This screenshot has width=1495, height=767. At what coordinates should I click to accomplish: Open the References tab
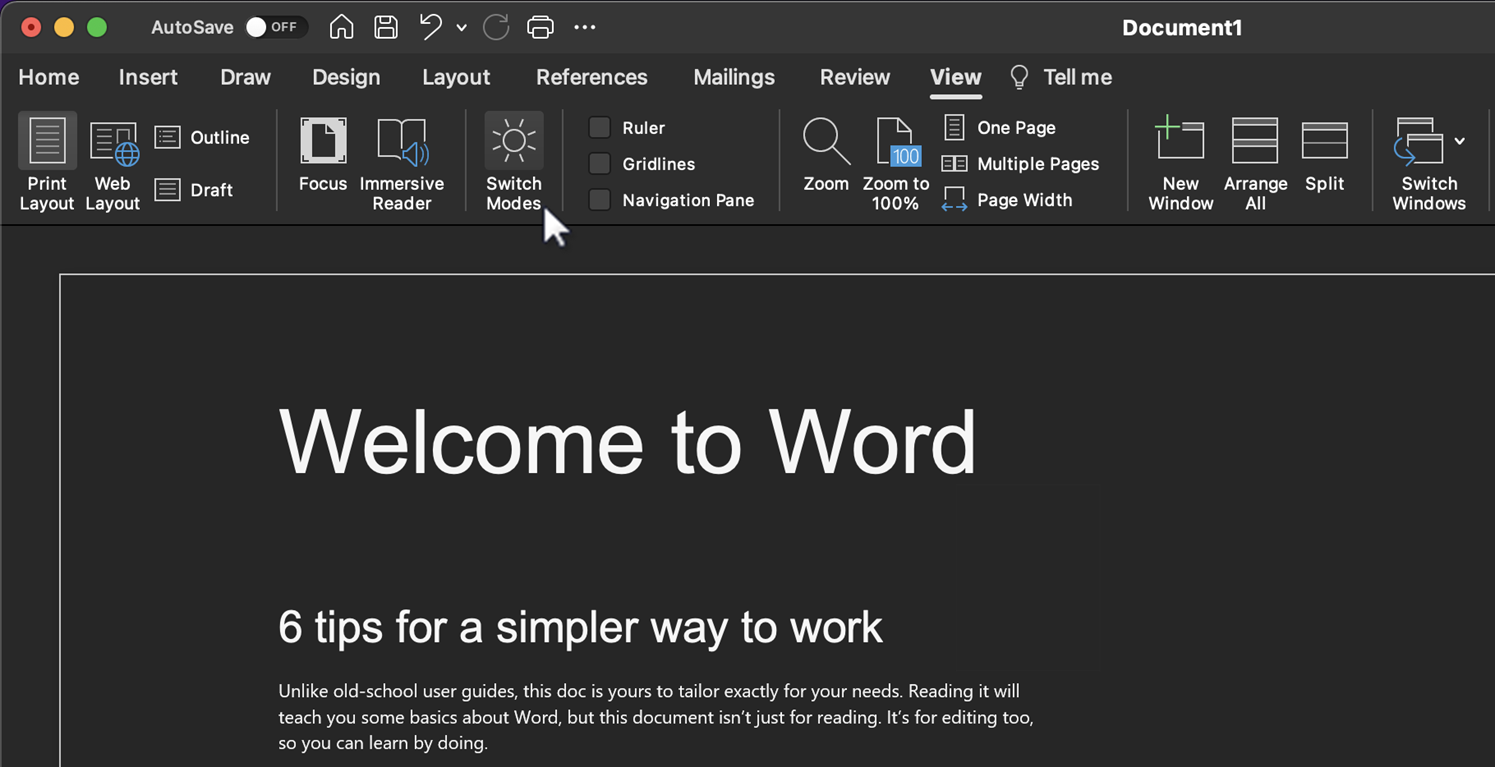591,77
